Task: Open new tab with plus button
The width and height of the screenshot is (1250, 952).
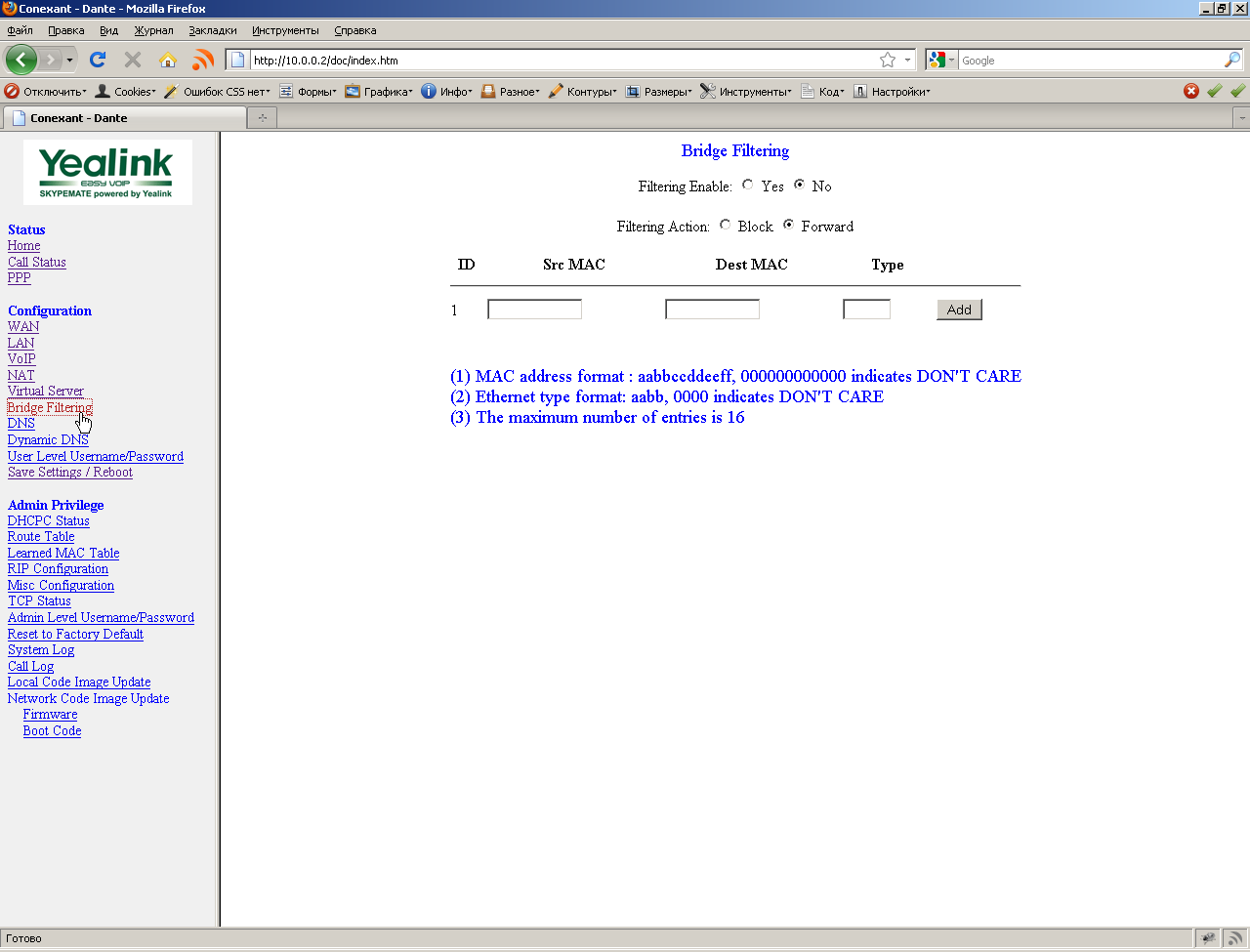Action: [x=263, y=118]
